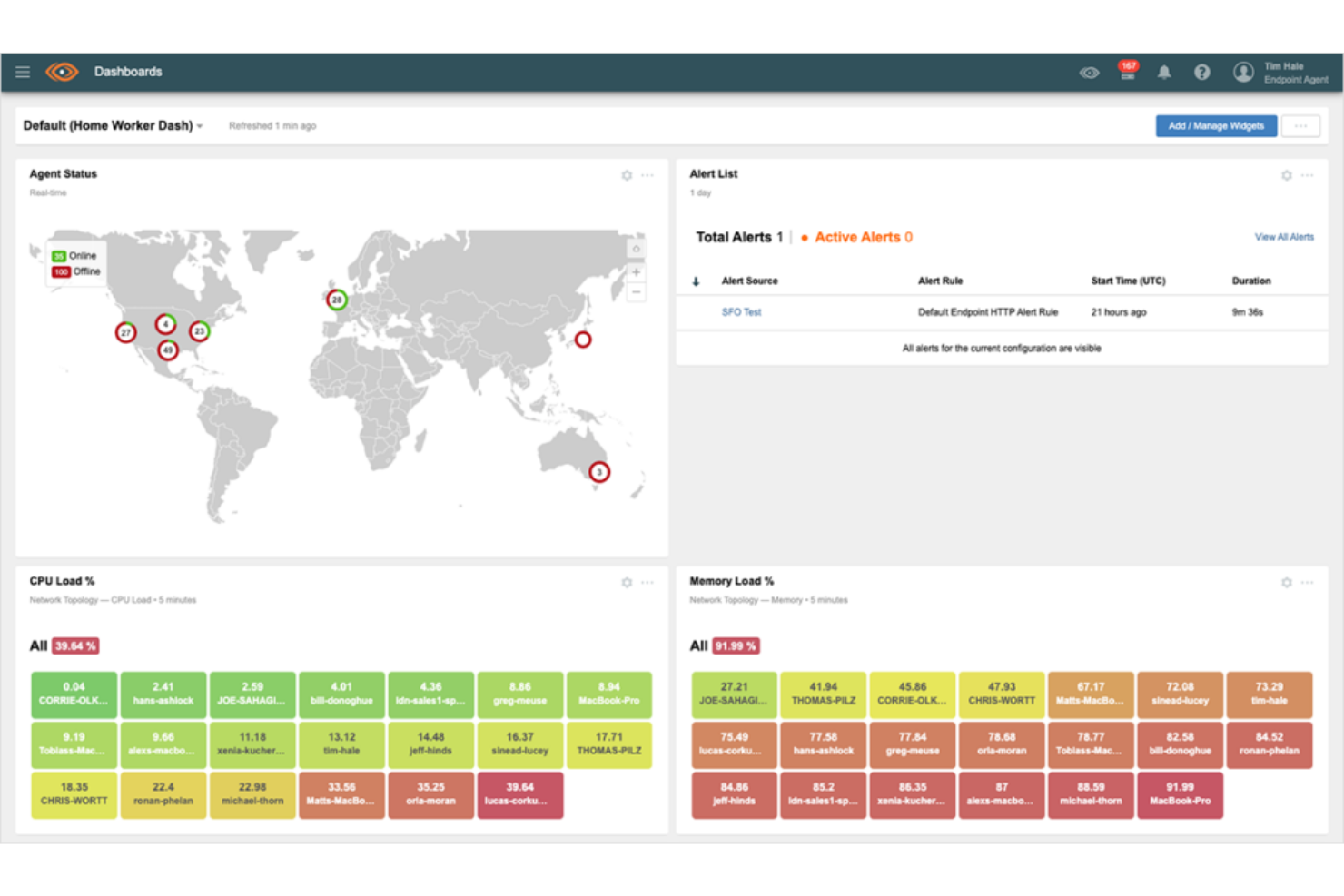Select Memory tile 91.99 MacBook-Pro
Screen dimensions: 1344x896
(x=1180, y=794)
